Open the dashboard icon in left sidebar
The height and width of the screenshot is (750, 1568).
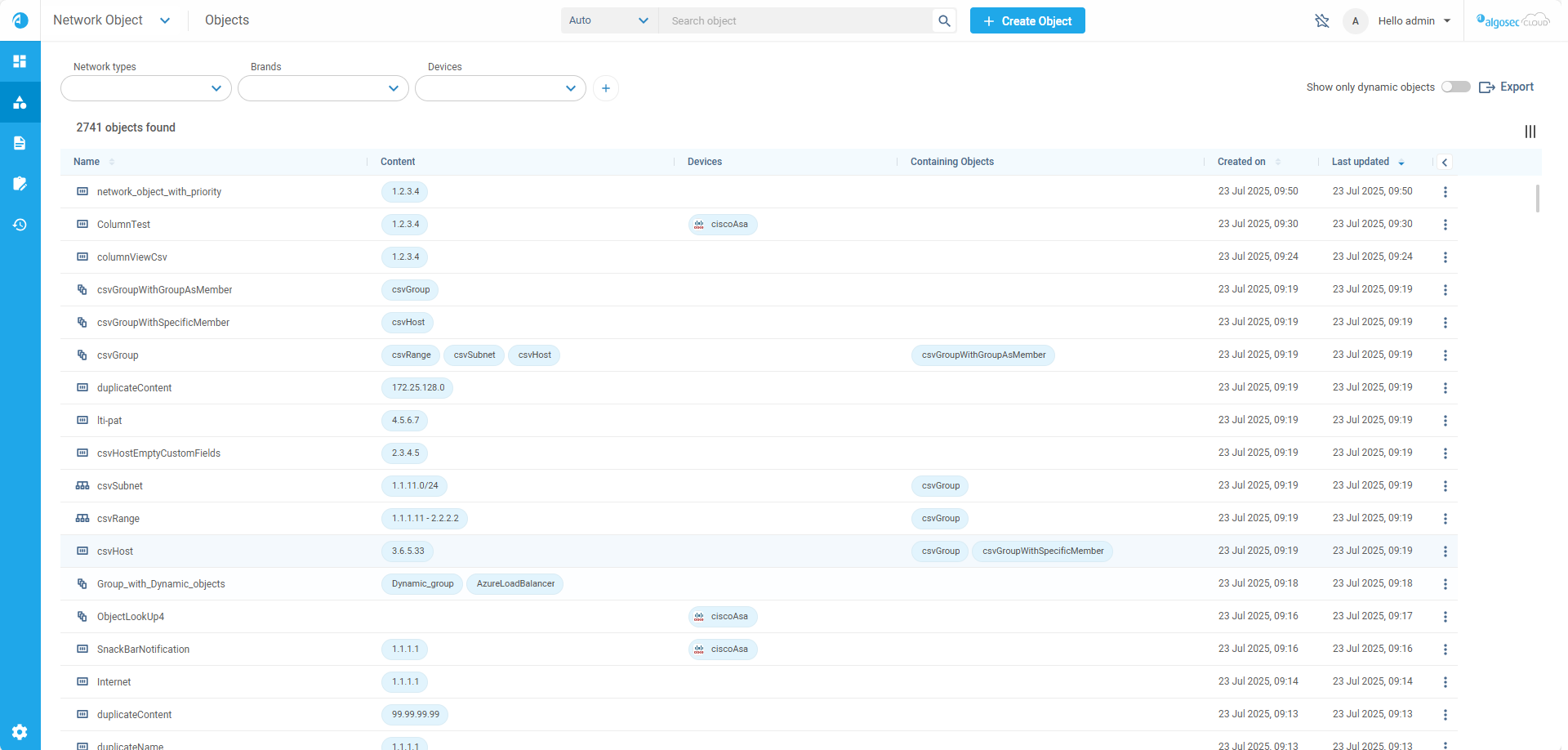pos(20,61)
